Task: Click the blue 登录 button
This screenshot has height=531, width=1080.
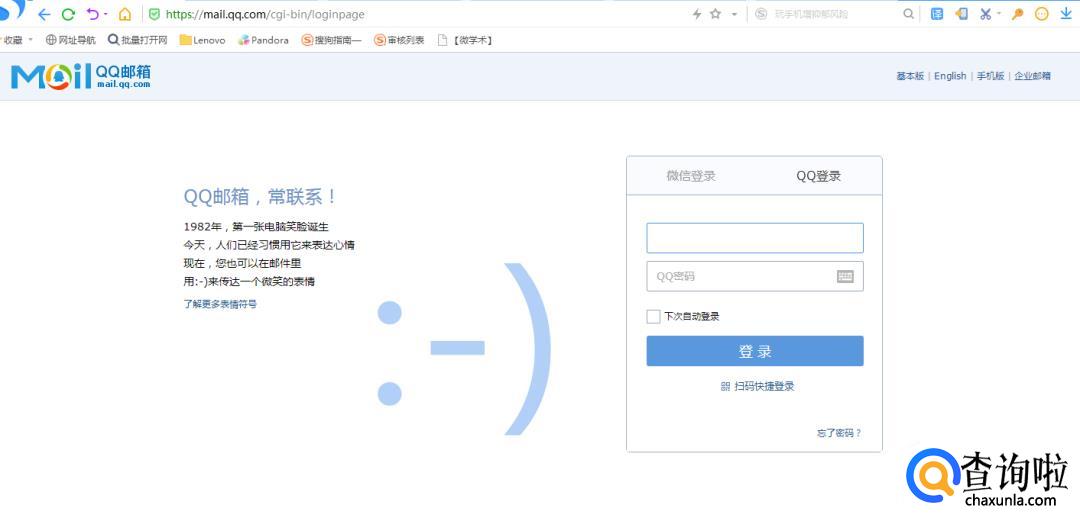Action: tap(755, 351)
